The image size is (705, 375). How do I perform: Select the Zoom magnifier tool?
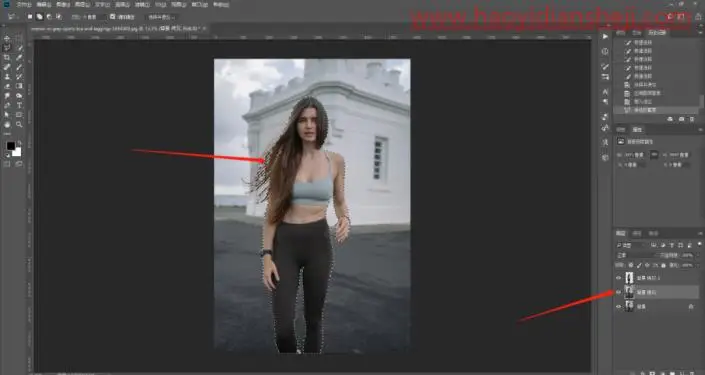[x=19, y=124]
